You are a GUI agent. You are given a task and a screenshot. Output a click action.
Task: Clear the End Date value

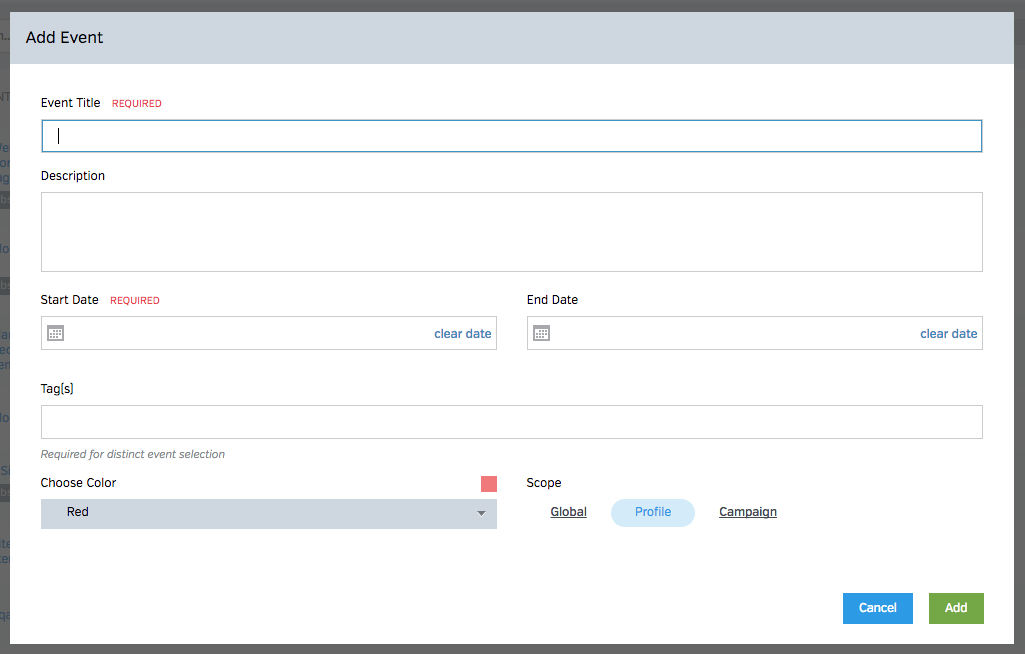tap(948, 334)
